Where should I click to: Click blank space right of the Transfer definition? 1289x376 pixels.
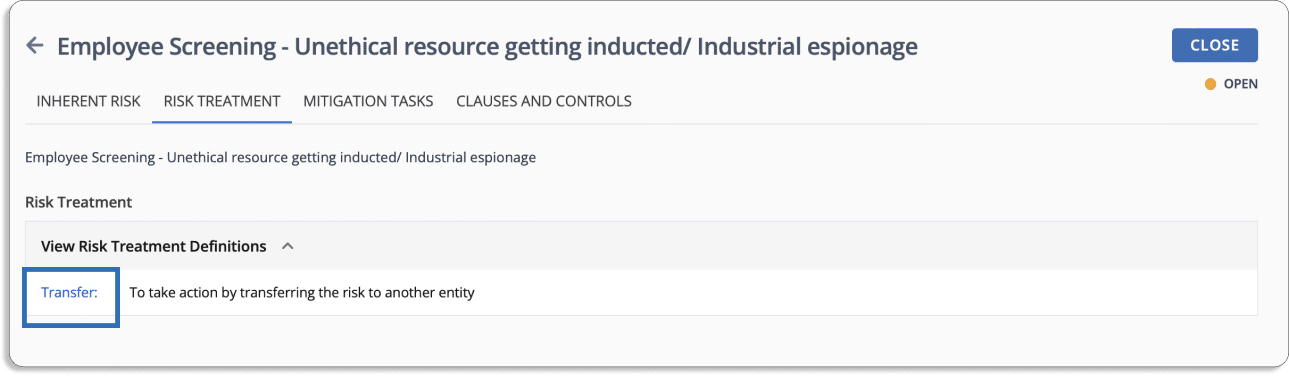(860, 293)
